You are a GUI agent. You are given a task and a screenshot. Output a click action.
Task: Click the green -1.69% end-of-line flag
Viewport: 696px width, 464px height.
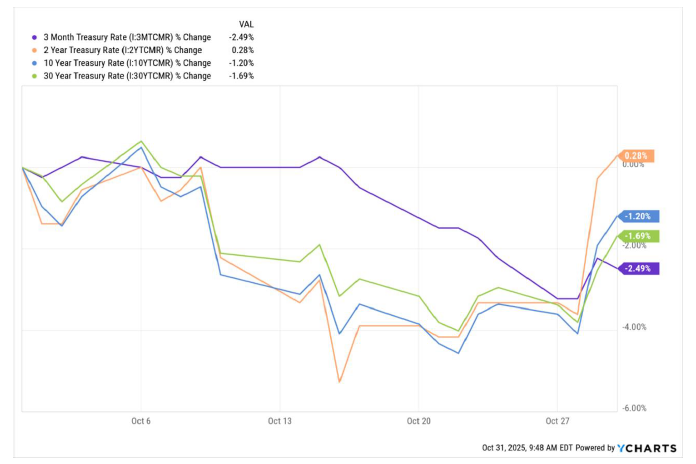coord(638,236)
